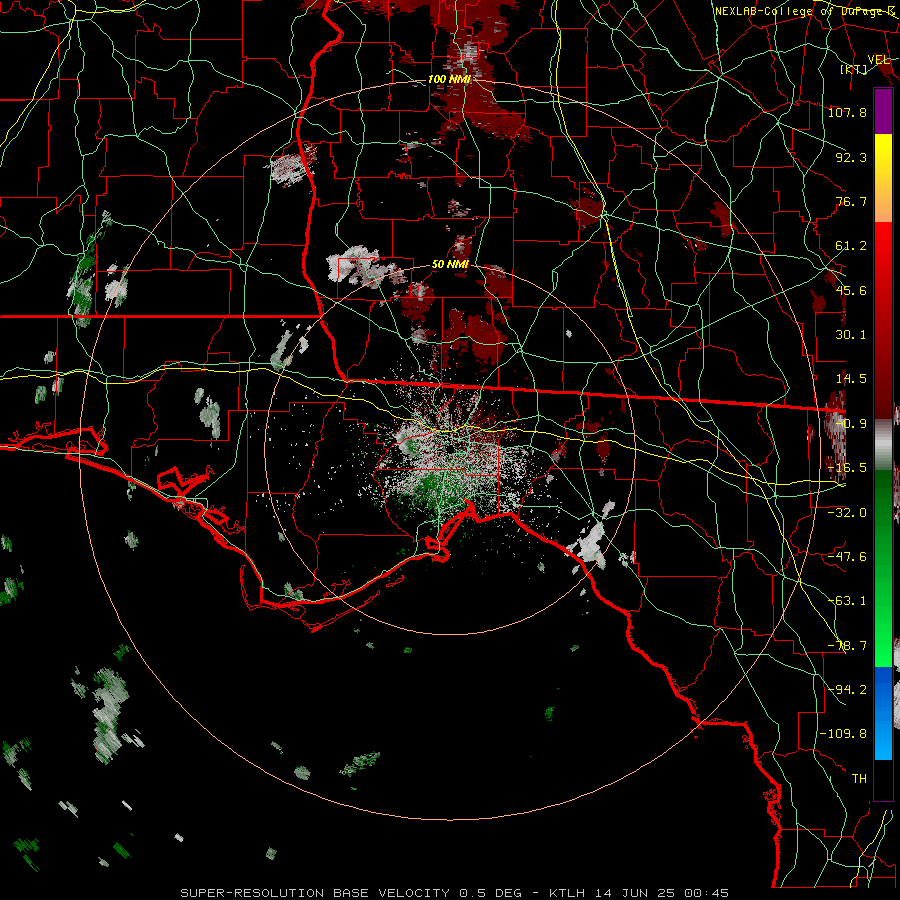Click the -0.9 velocity scale value
900x900 pixels.
click(x=851, y=424)
